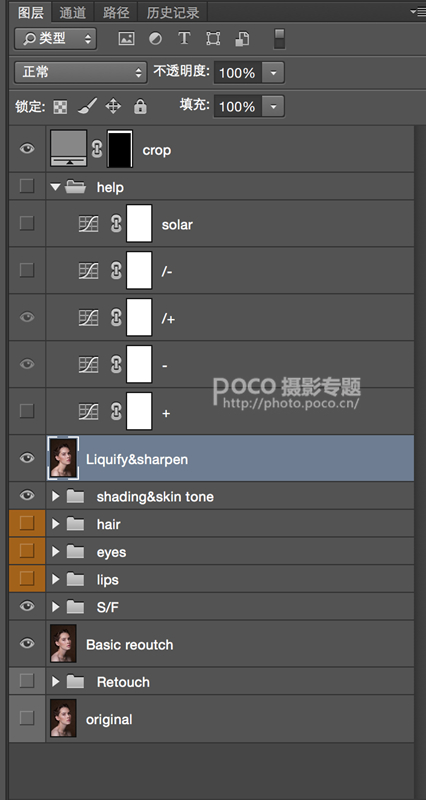Switch to the 通道 tab
426x800 pixels.
tap(73, 12)
